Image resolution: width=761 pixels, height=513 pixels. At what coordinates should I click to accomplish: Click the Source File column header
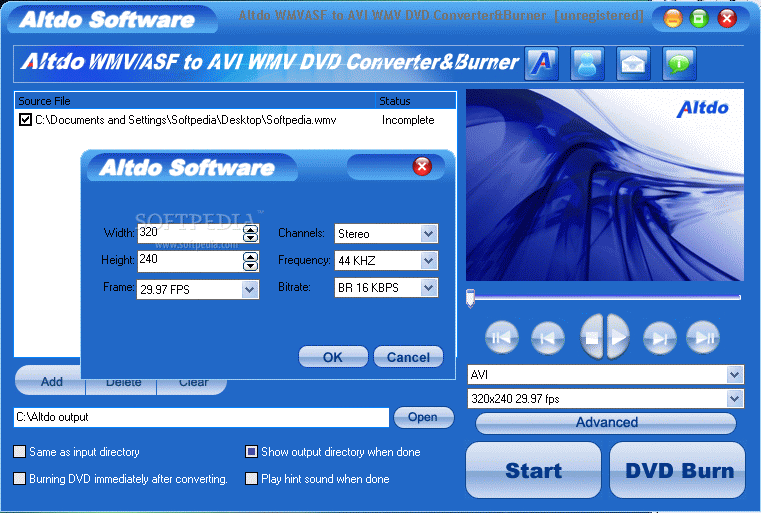tap(195, 101)
